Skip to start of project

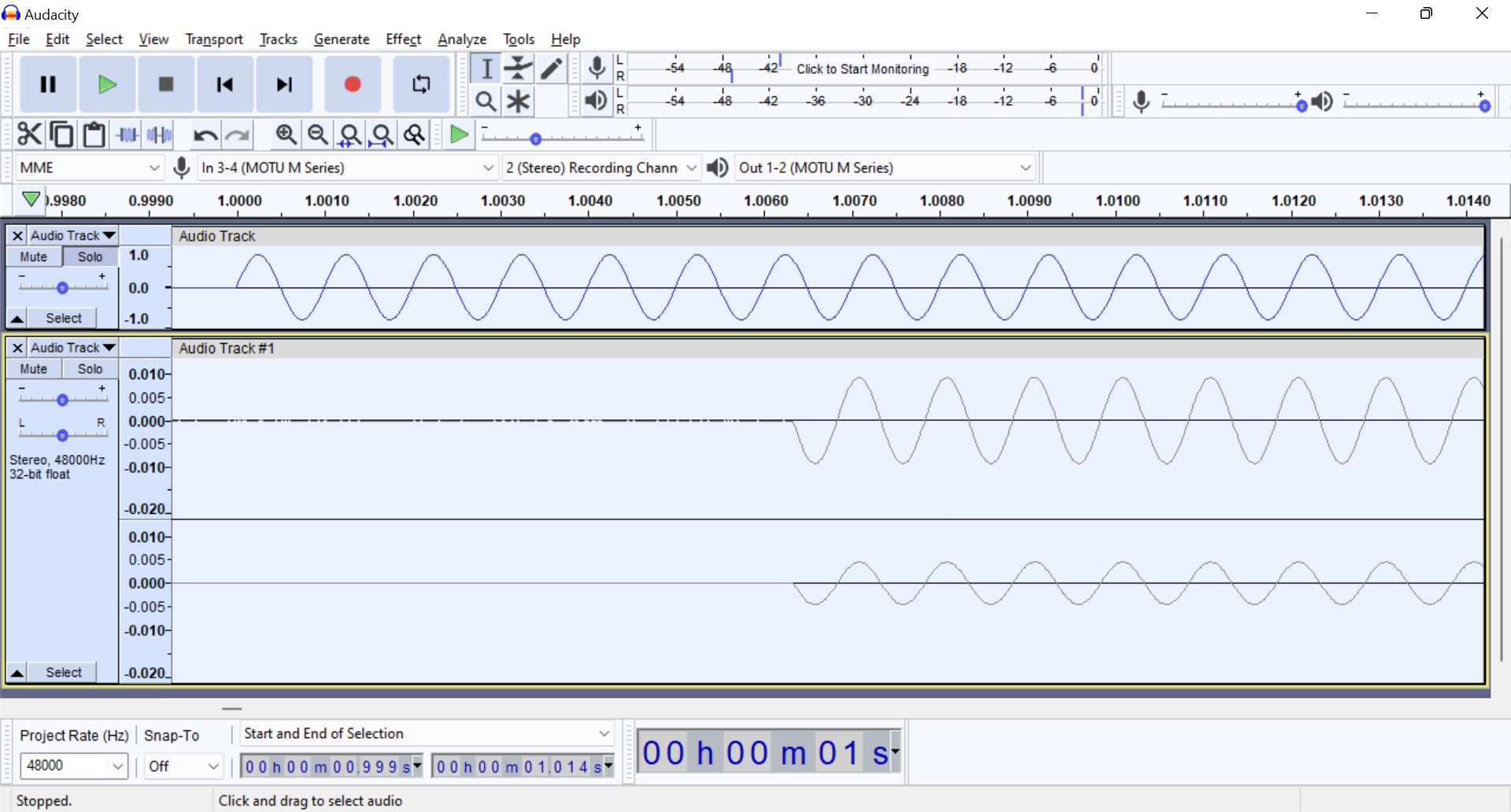[x=225, y=84]
